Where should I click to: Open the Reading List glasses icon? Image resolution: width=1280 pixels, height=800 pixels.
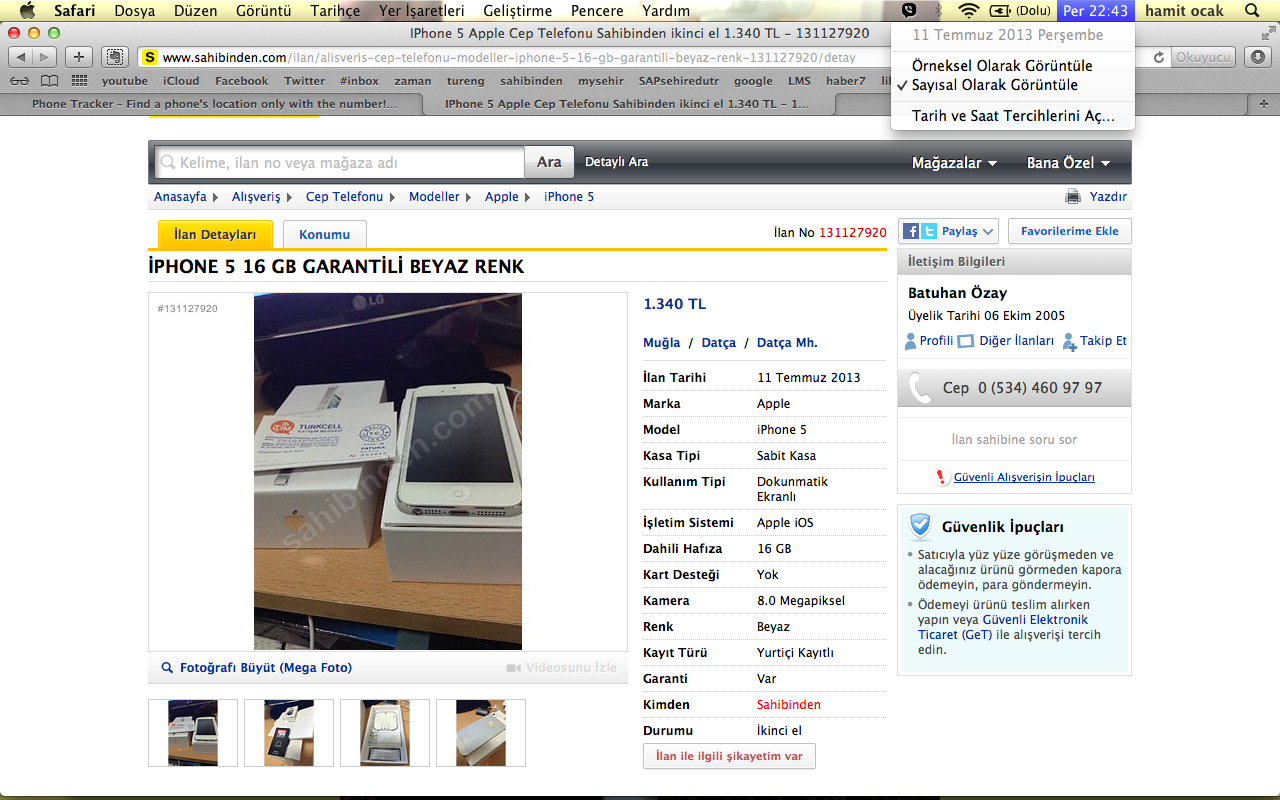pos(18,81)
